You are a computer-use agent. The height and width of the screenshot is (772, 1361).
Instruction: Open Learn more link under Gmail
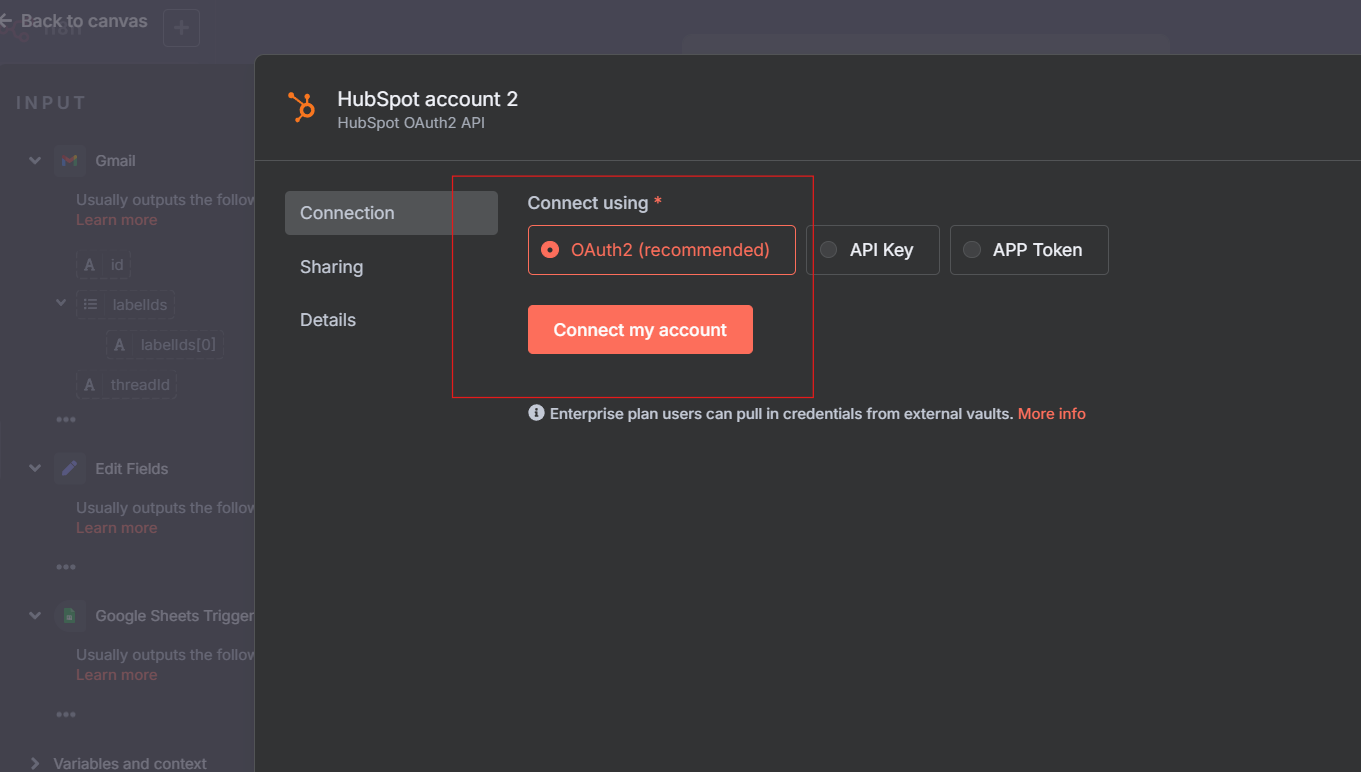[x=117, y=220]
